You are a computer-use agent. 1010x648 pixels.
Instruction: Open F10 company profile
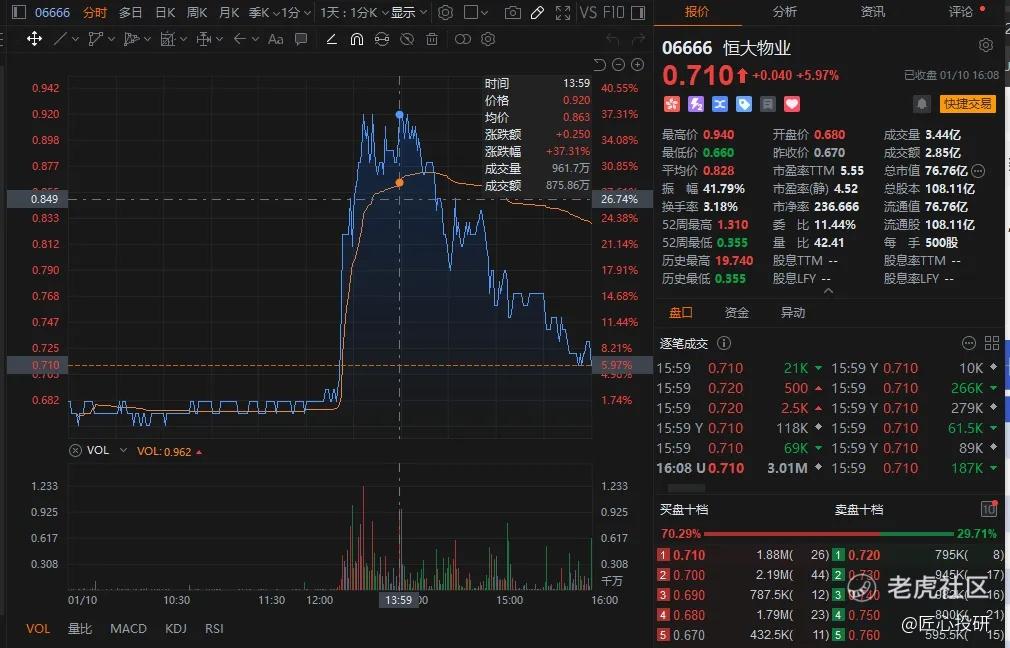(613, 12)
